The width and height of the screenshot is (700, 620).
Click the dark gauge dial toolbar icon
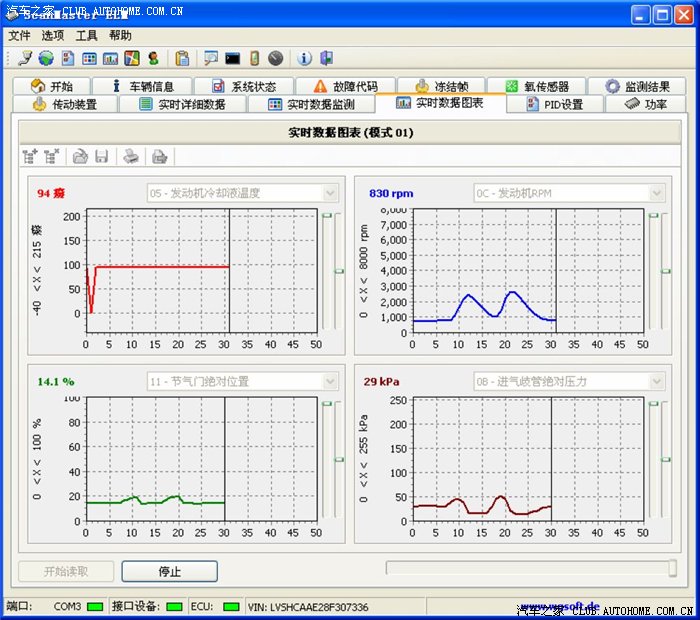[275, 58]
